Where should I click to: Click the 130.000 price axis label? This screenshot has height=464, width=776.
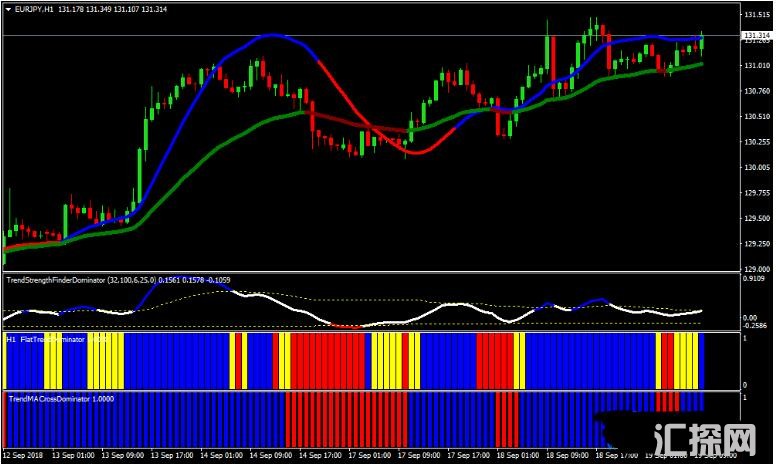(x=756, y=167)
